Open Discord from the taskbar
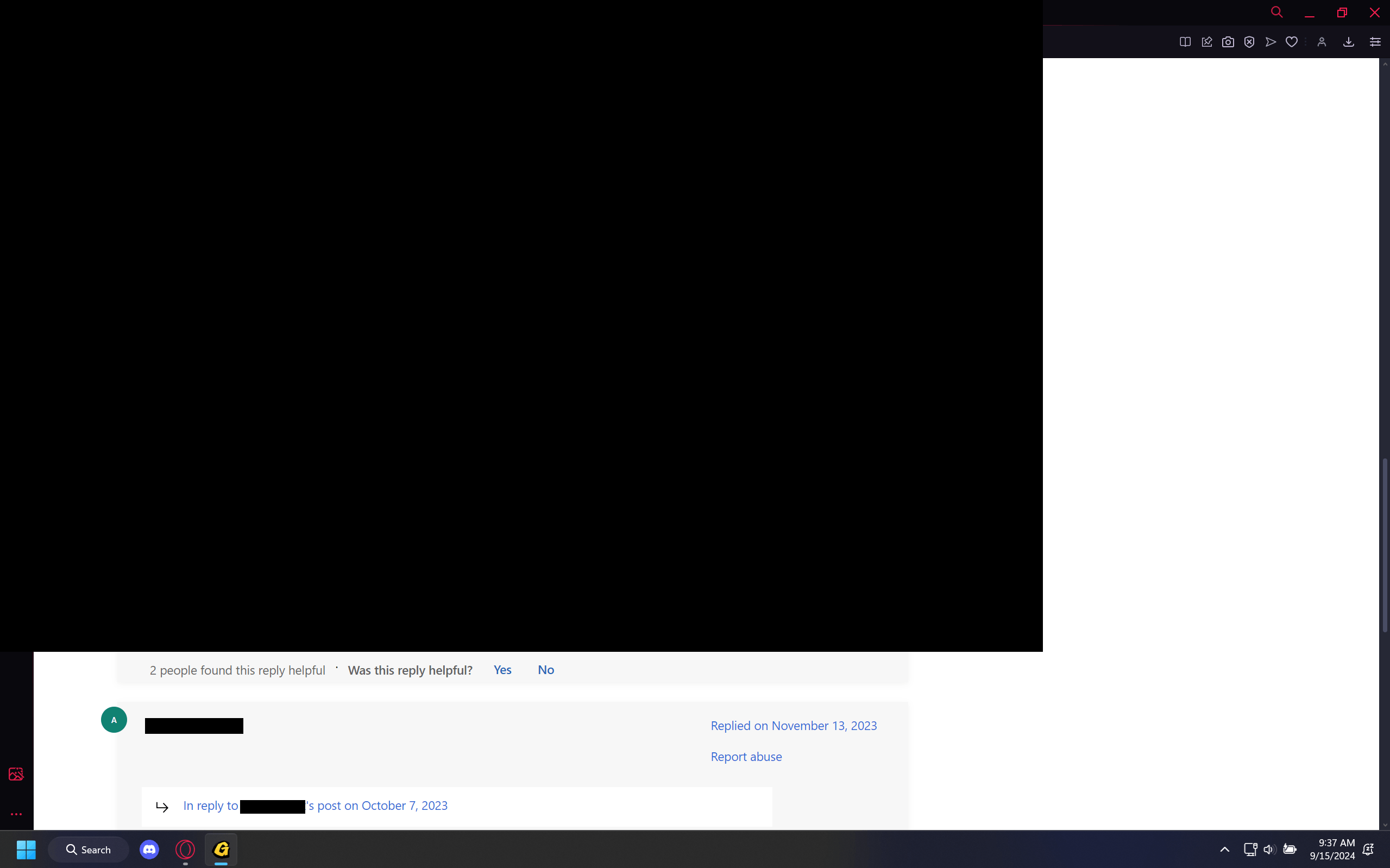The image size is (1390, 868). pos(149,850)
